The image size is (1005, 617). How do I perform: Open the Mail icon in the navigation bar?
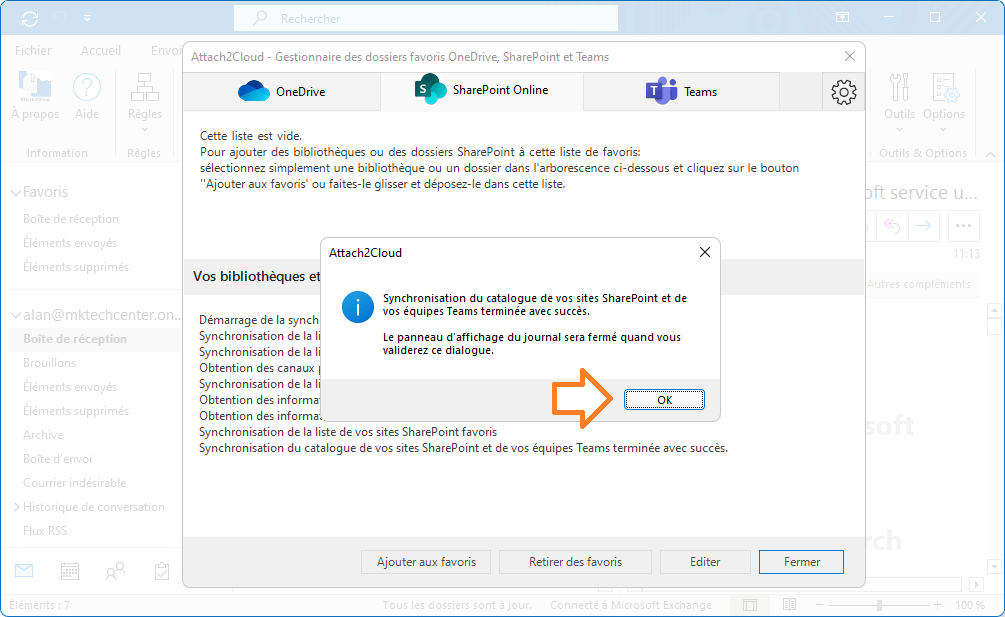[23, 570]
